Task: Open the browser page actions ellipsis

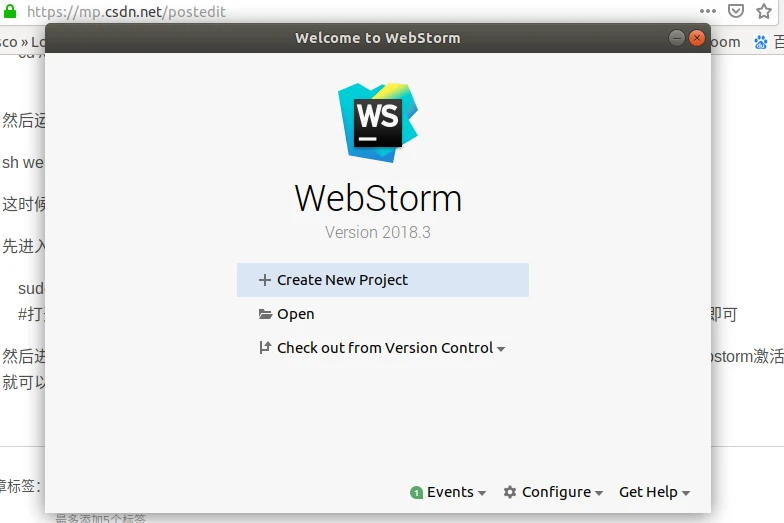Action: point(707,12)
